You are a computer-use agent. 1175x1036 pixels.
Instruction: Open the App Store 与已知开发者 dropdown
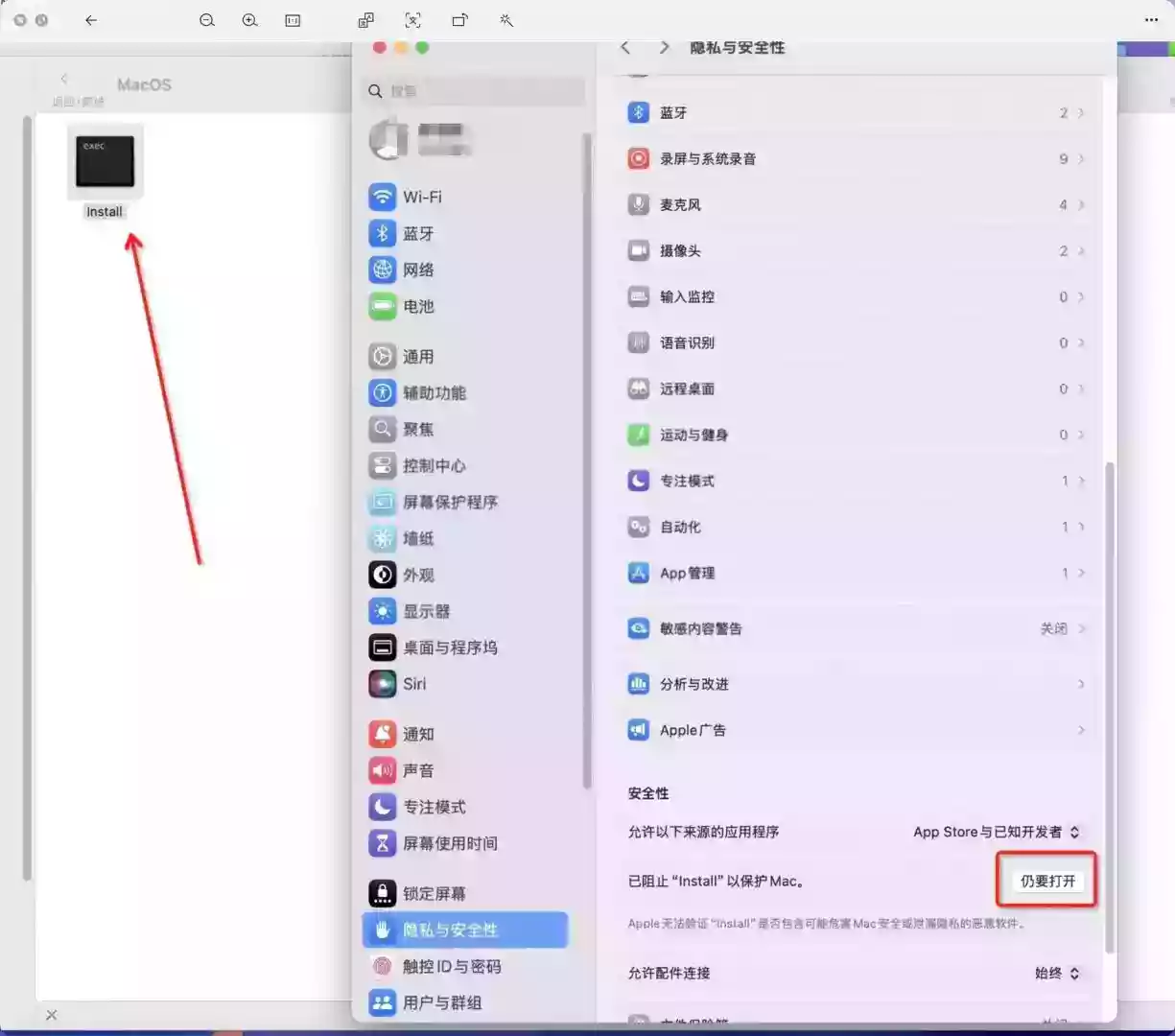(996, 832)
